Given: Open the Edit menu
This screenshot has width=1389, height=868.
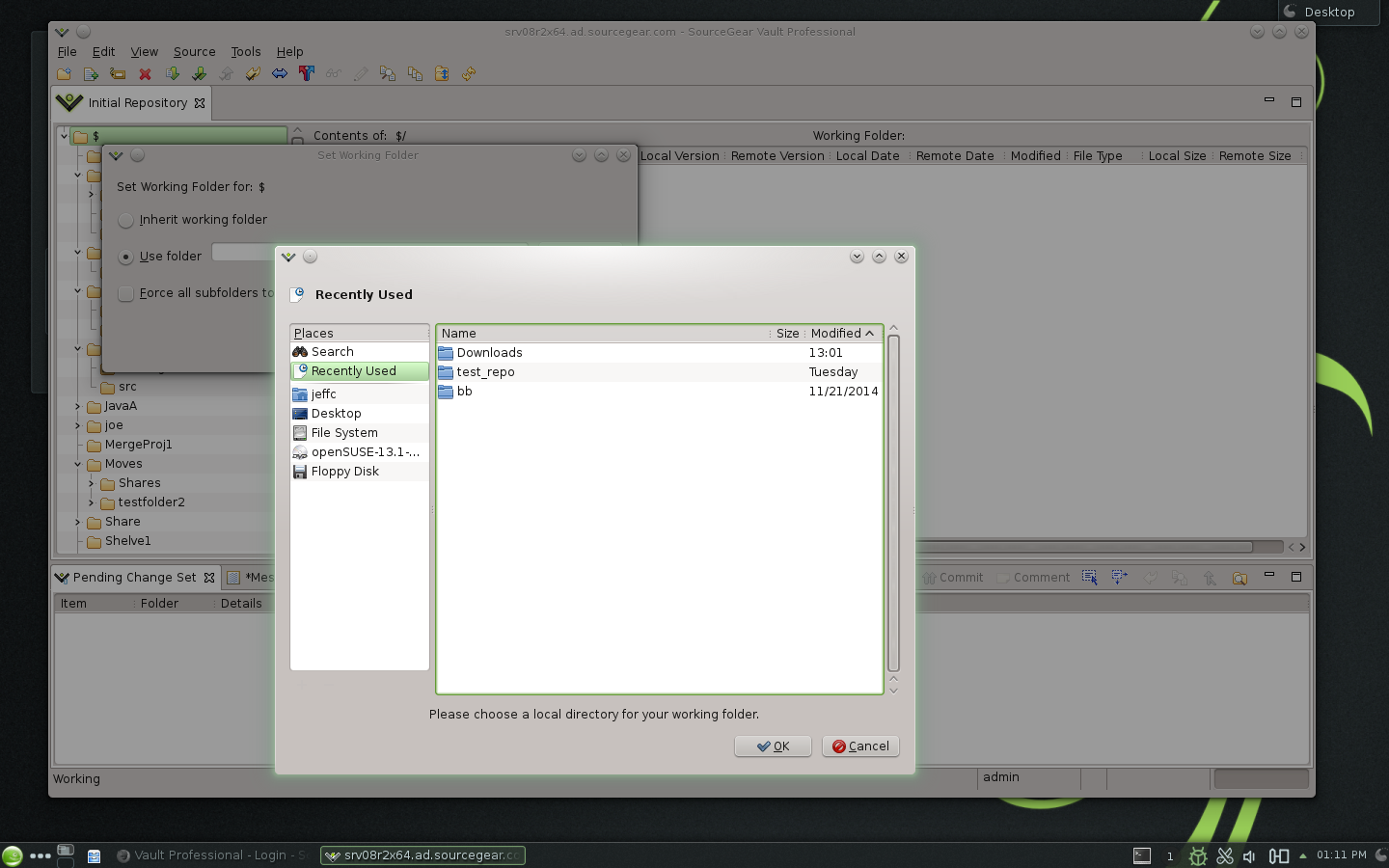Looking at the screenshot, I should (x=103, y=52).
